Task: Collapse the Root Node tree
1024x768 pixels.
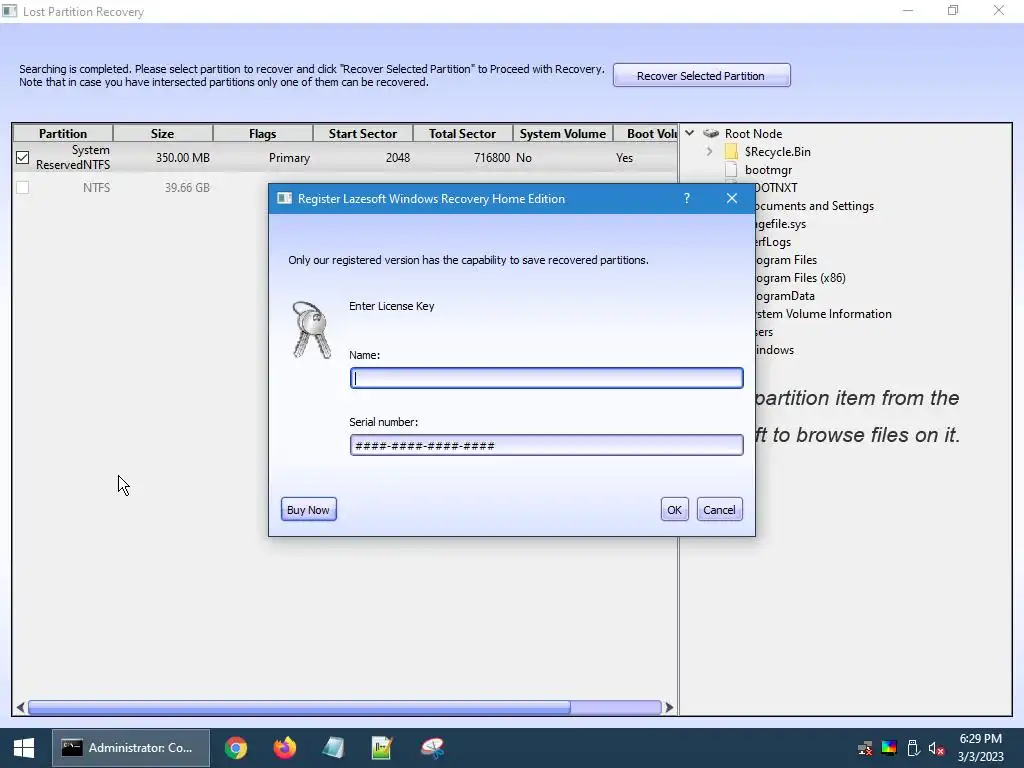Action: point(690,133)
